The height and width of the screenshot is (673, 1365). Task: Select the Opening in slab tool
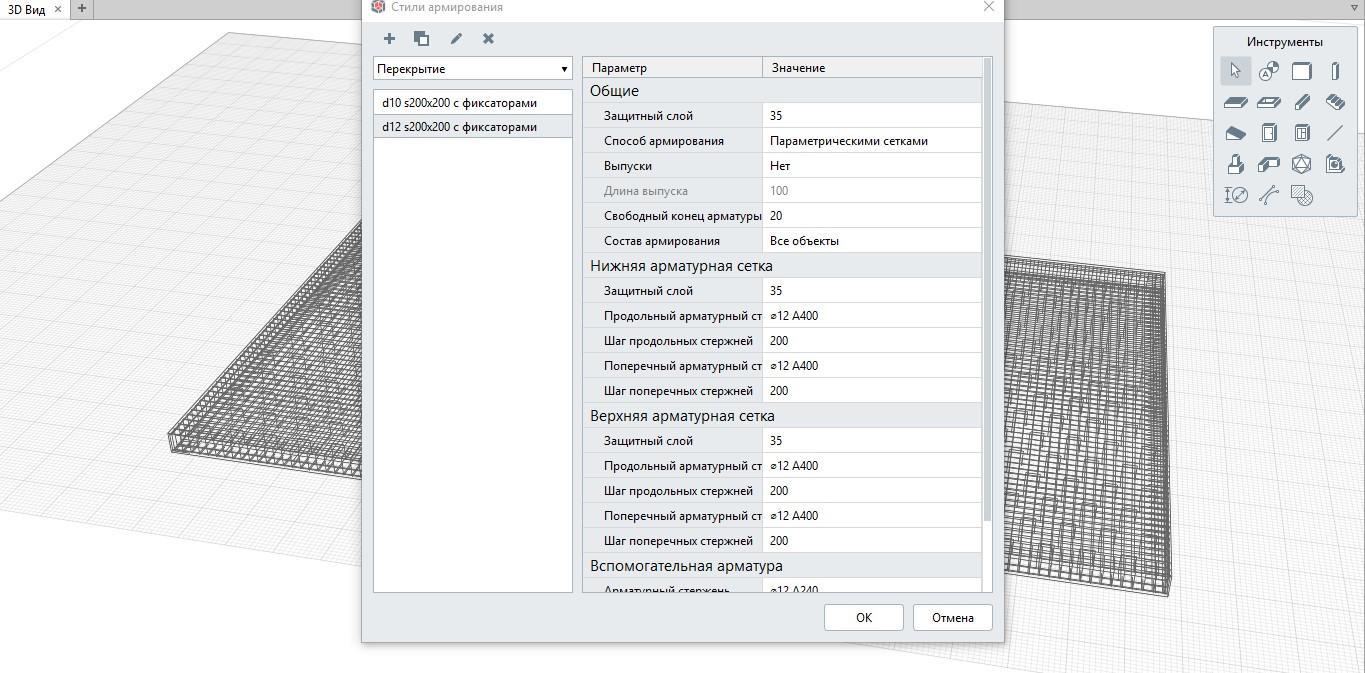(x=1269, y=102)
